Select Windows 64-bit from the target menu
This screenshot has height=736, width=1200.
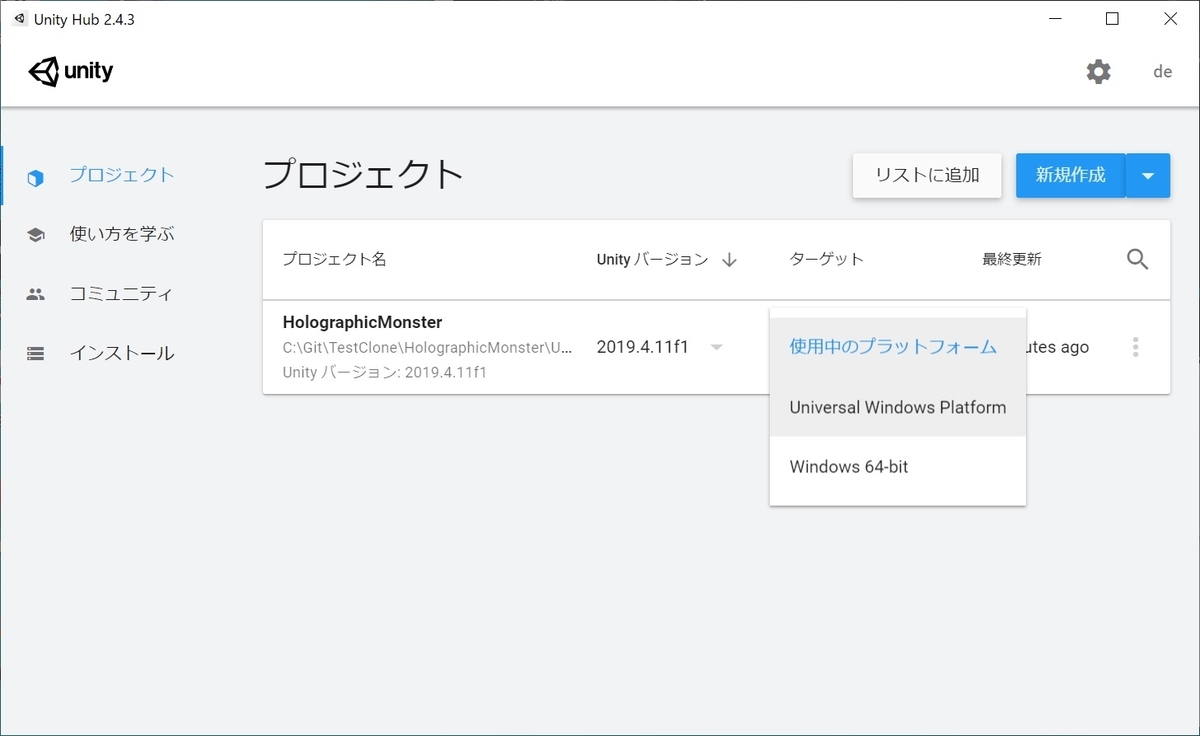click(x=848, y=466)
